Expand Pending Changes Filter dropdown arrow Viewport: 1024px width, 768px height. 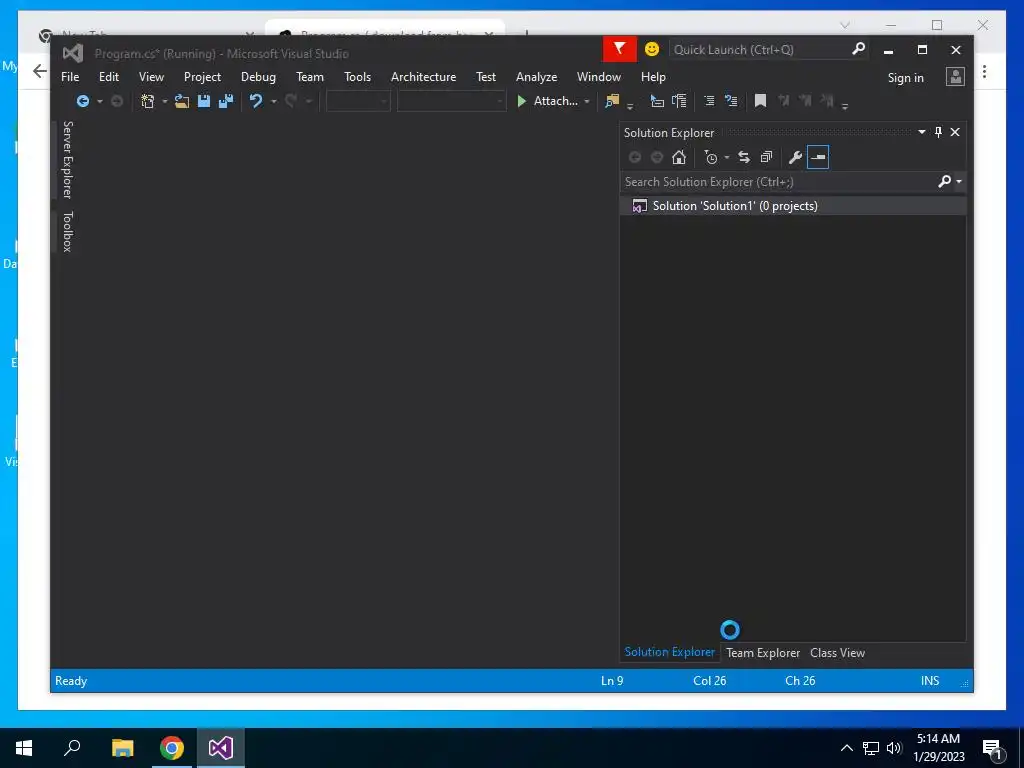tap(726, 158)
